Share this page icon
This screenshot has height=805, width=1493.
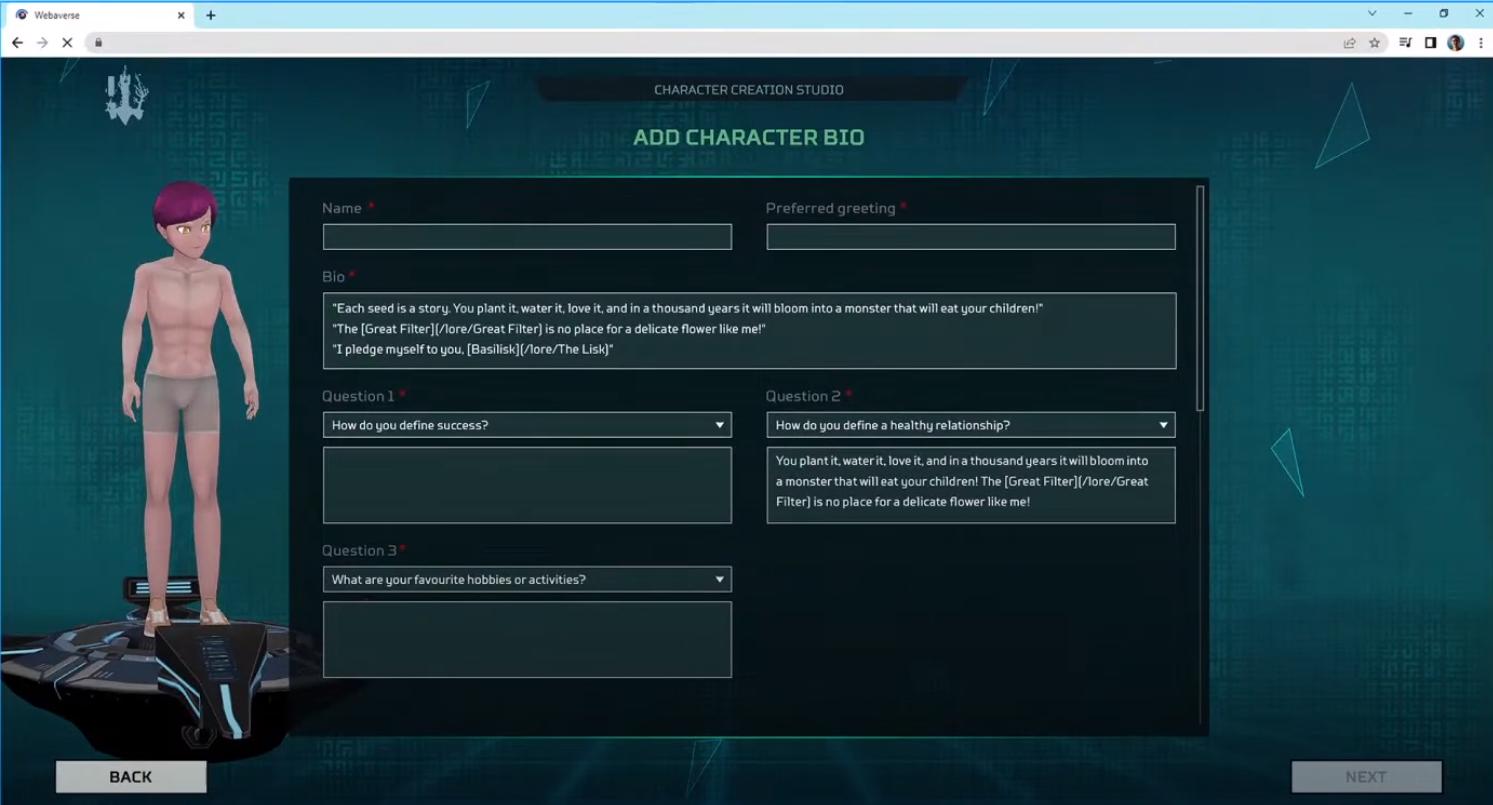tap(1350, 43)
